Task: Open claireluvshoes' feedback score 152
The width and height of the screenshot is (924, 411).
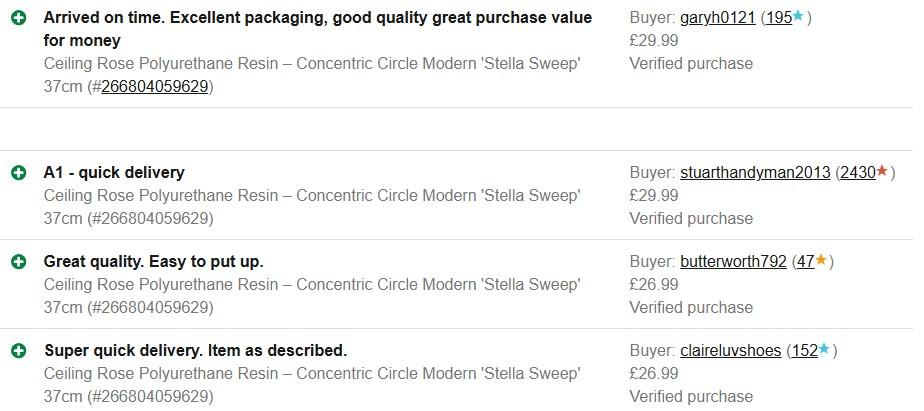Action: (804, 351)
